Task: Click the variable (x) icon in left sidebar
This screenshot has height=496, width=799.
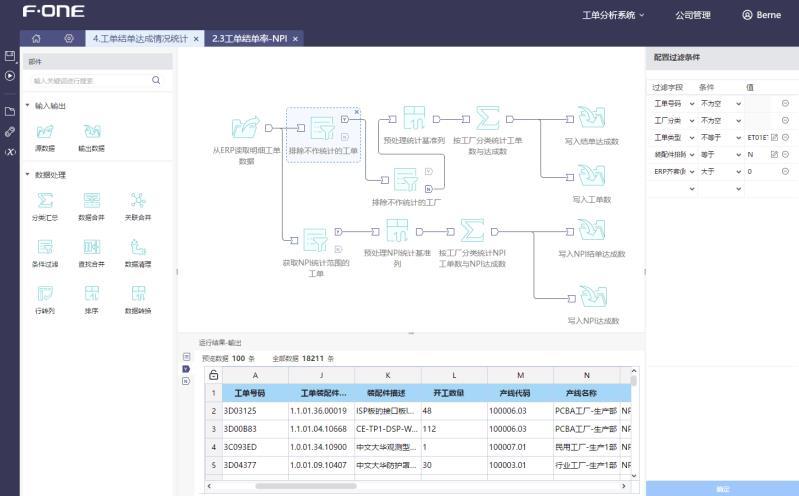Action: [10, 152]
